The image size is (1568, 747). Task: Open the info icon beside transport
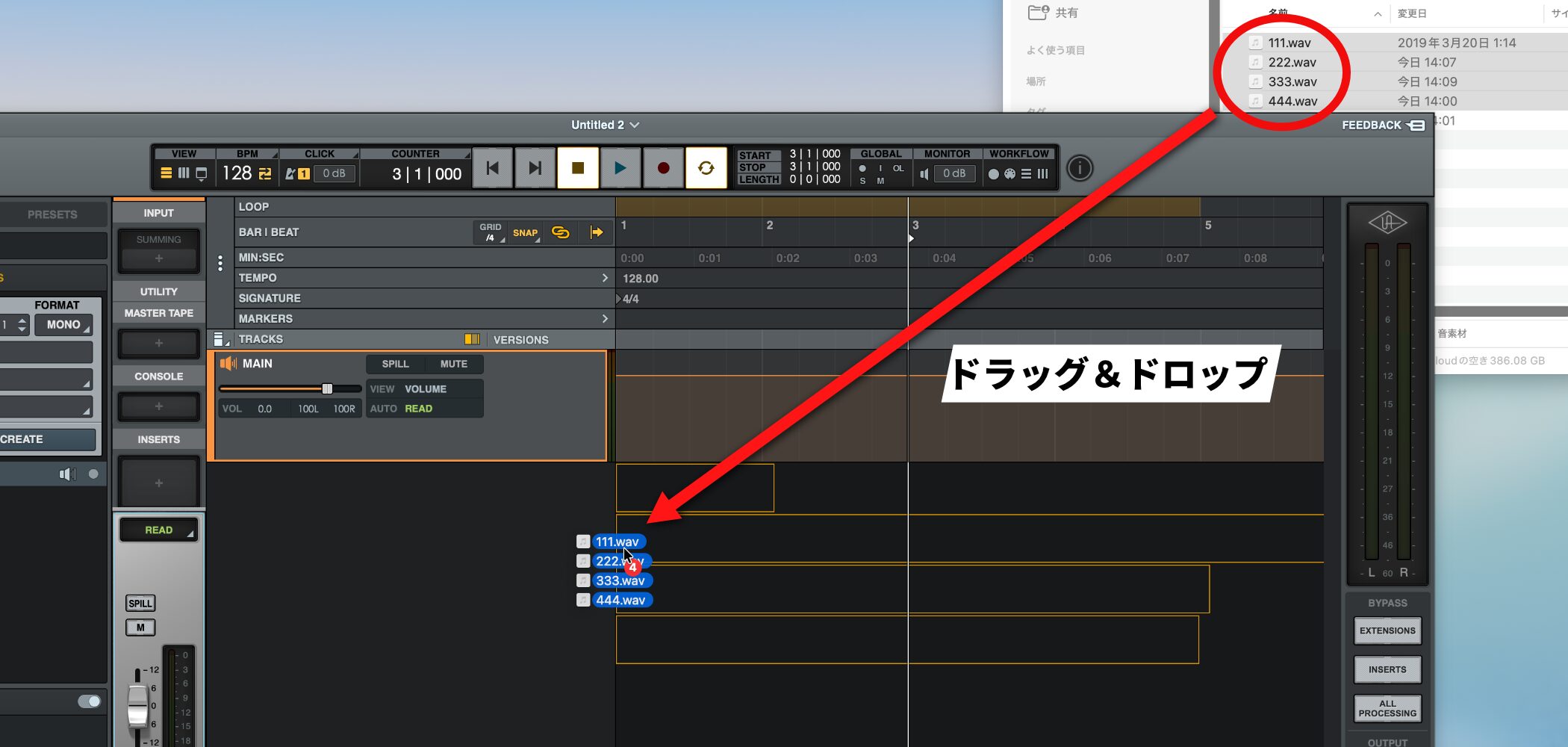pos(1079,169)
